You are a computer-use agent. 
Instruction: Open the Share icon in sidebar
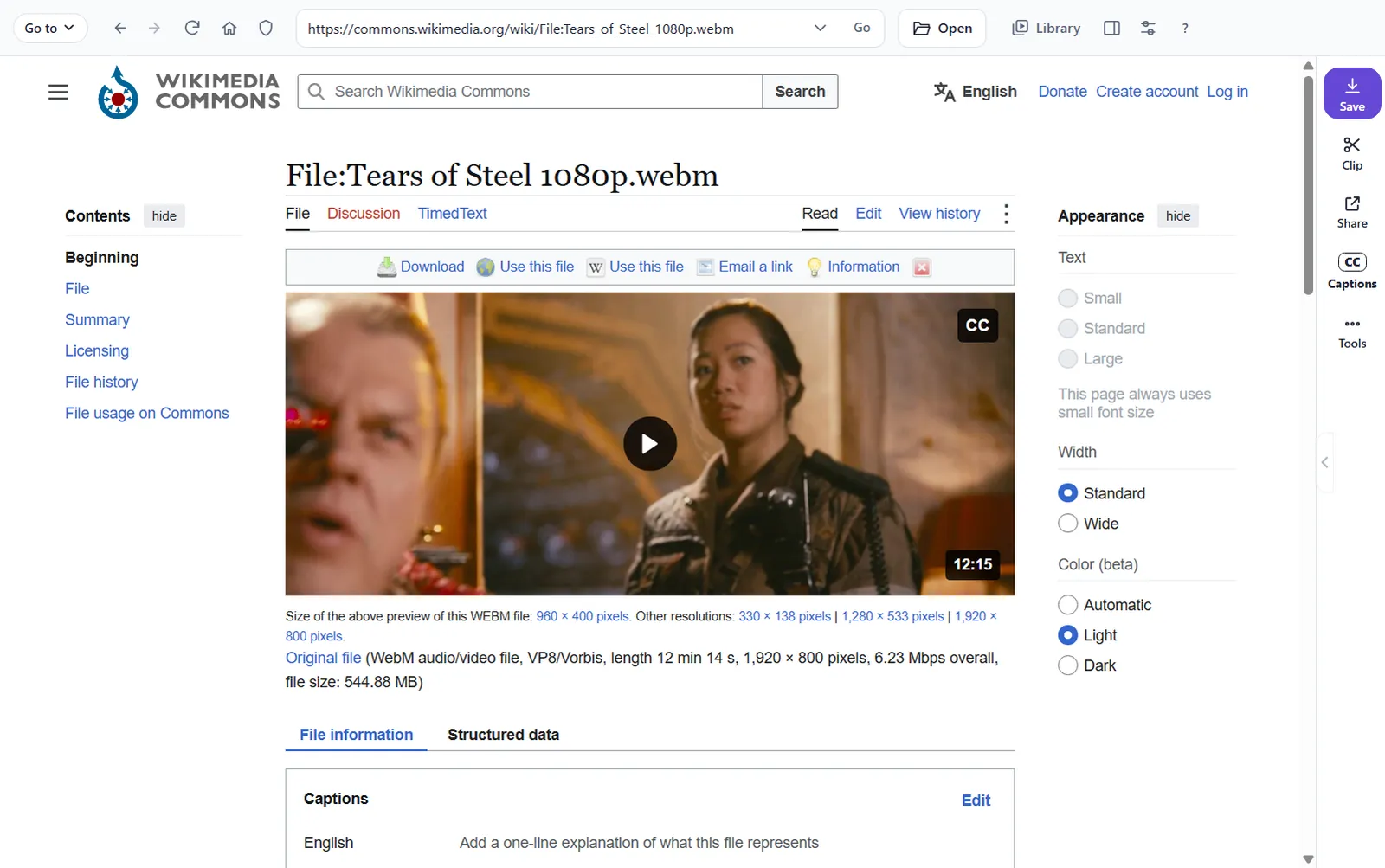(x=1352, y=212)
